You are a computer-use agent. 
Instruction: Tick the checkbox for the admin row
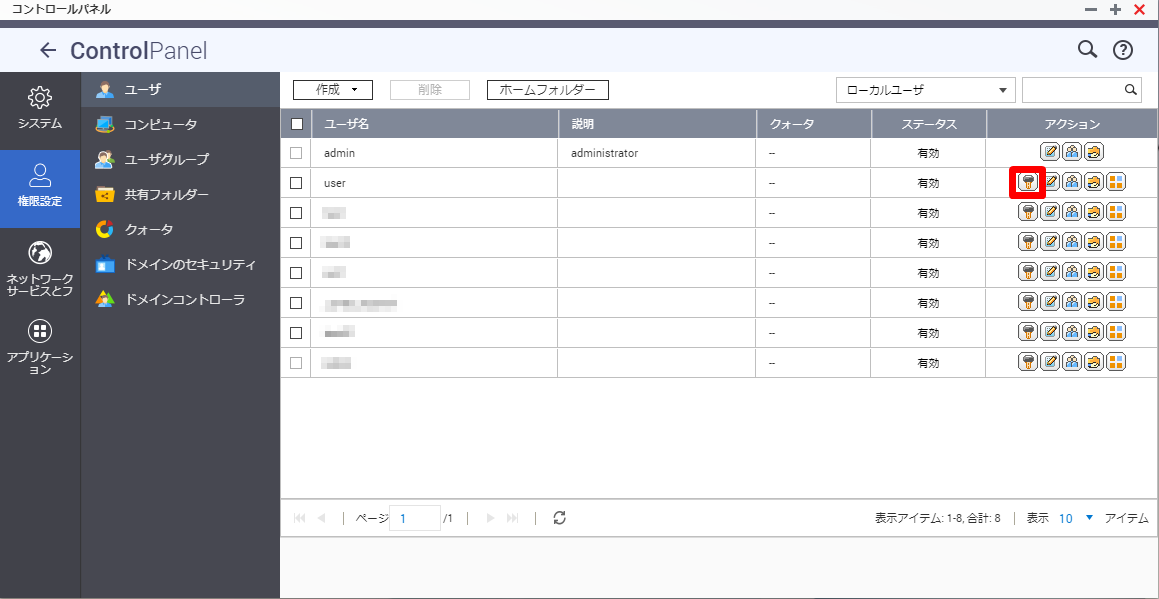point(296,153)
